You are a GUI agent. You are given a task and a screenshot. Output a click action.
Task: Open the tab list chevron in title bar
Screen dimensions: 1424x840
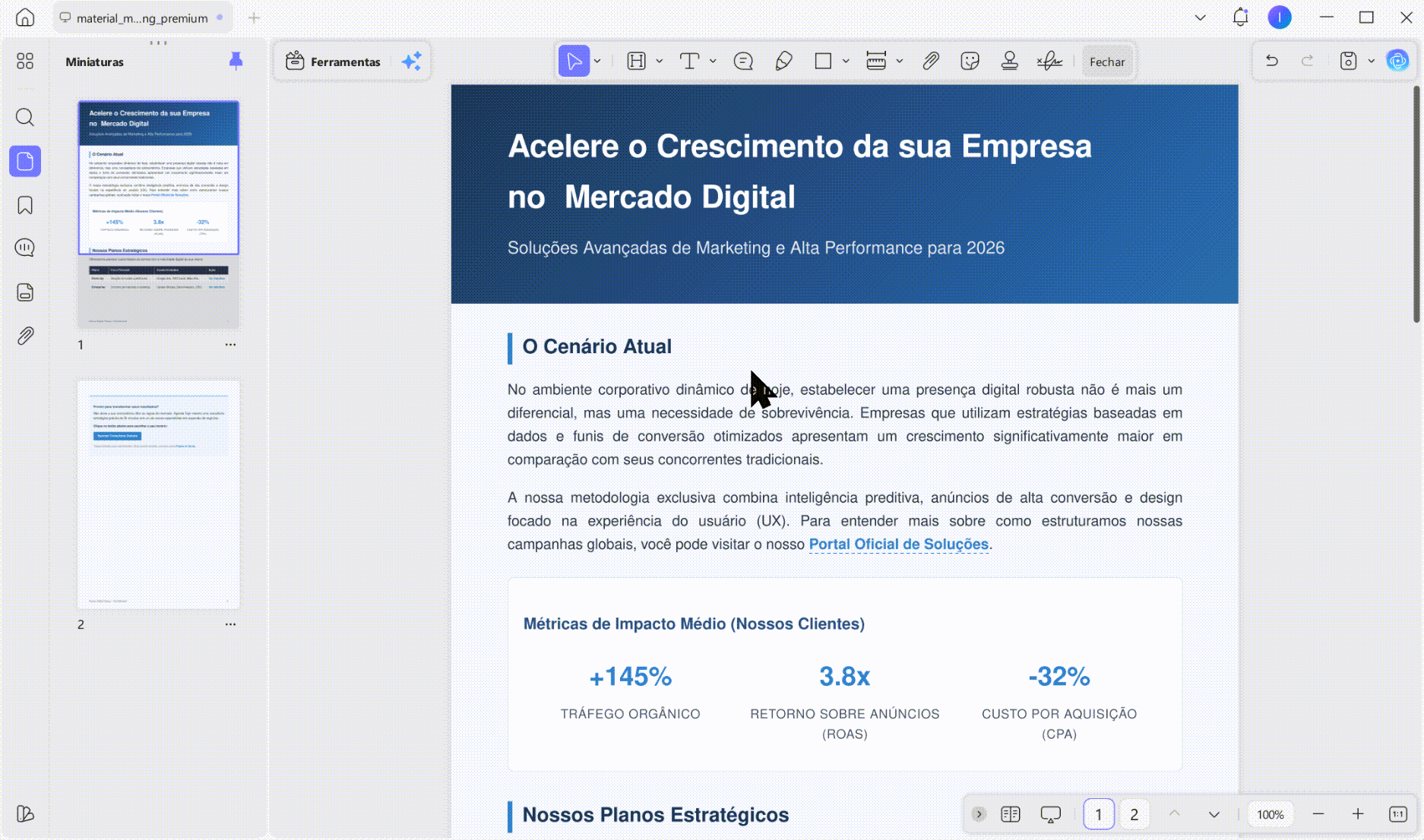tap(1201, 17)
